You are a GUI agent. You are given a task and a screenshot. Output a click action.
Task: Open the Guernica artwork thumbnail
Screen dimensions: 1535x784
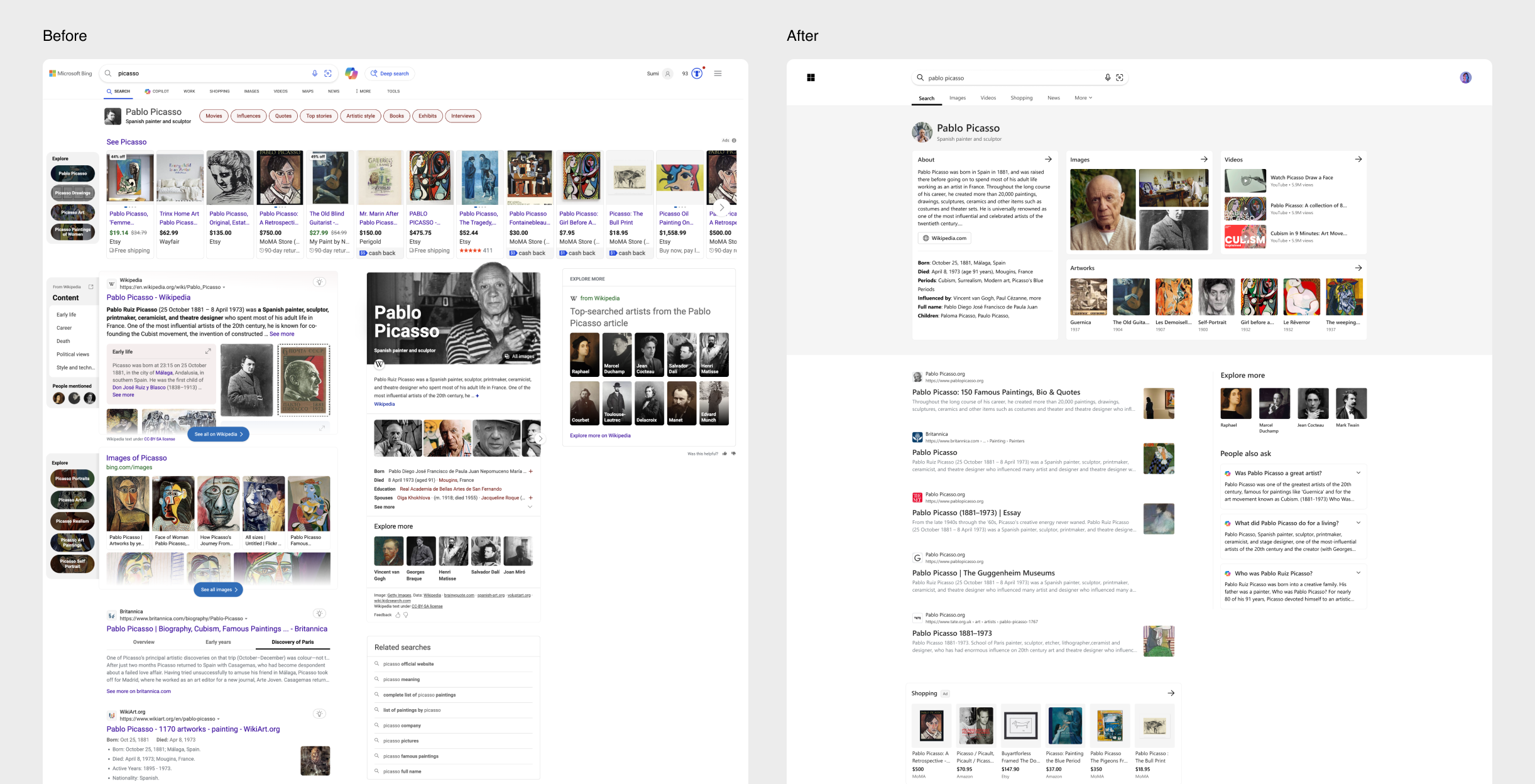coord(1088,297)
